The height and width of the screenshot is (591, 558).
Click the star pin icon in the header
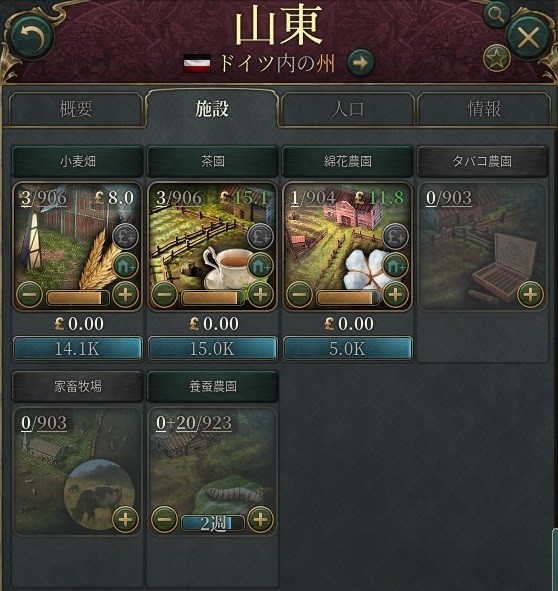pos(497,58)
